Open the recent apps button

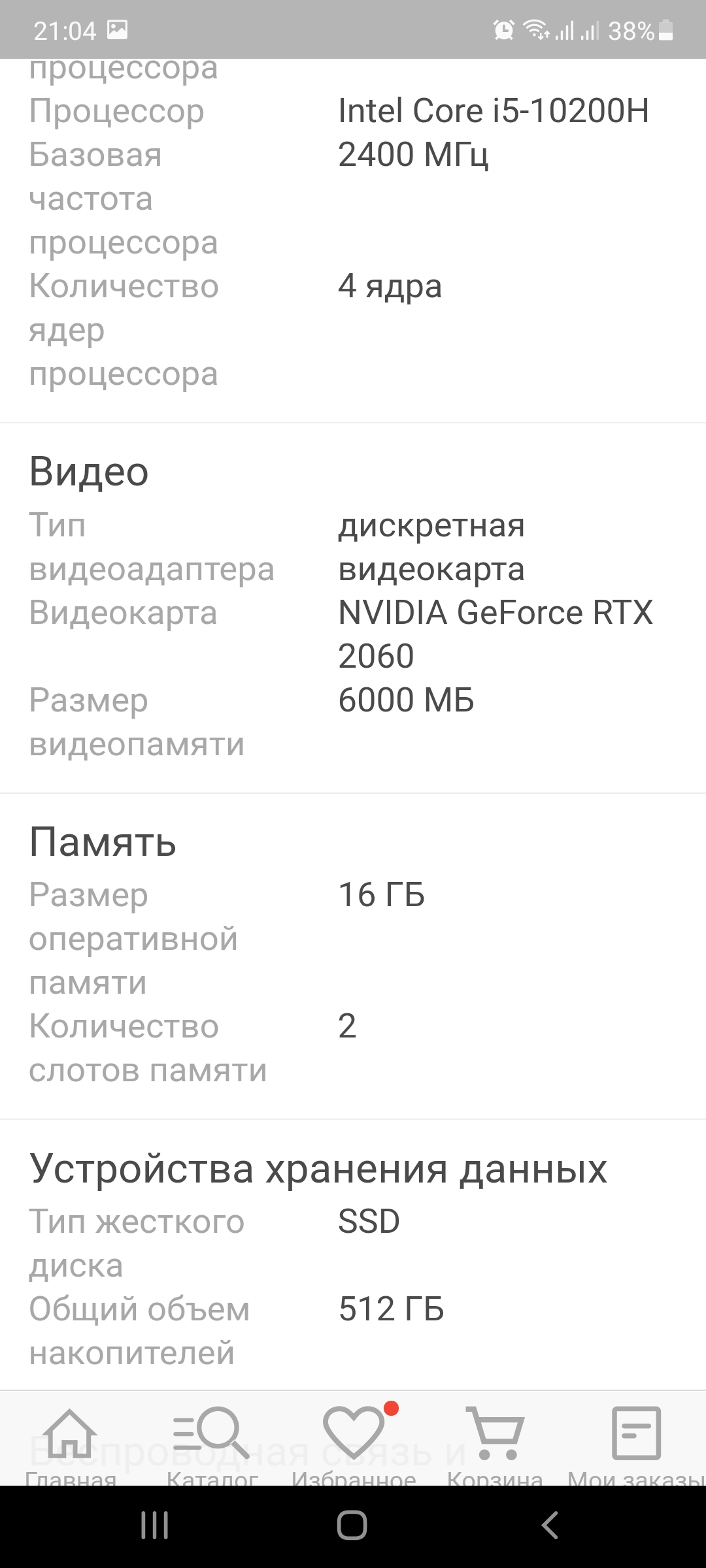pyautogui.click(x=155, y=1526)
